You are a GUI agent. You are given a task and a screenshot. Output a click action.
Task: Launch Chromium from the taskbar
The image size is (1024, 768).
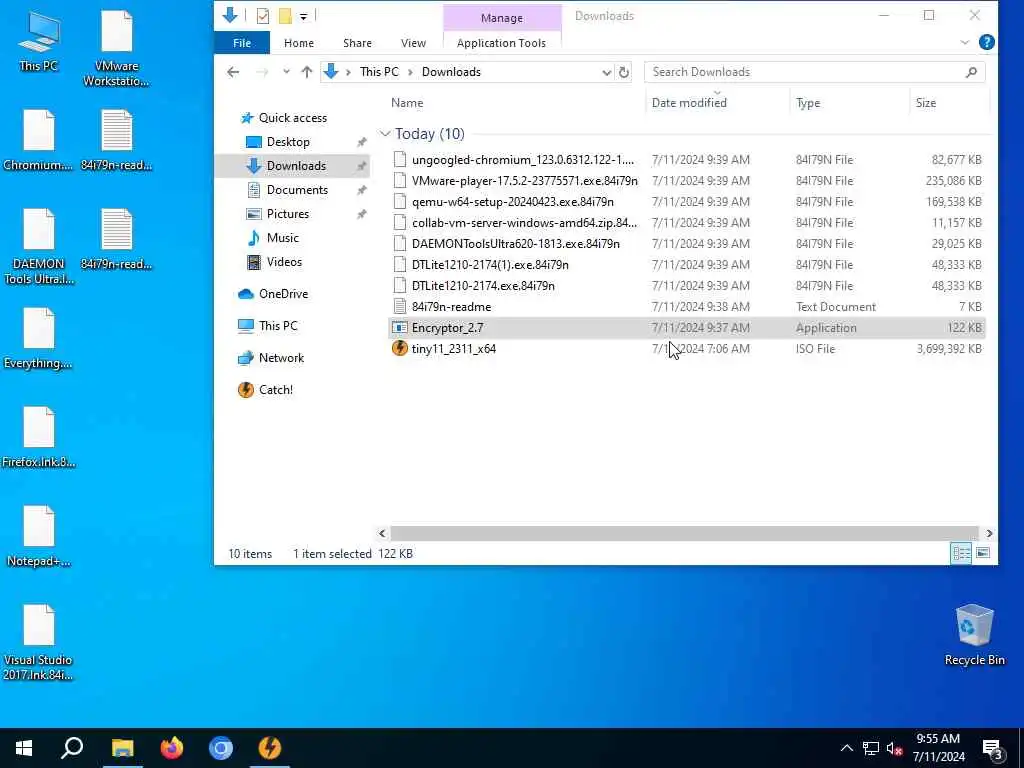click(221, 748)
